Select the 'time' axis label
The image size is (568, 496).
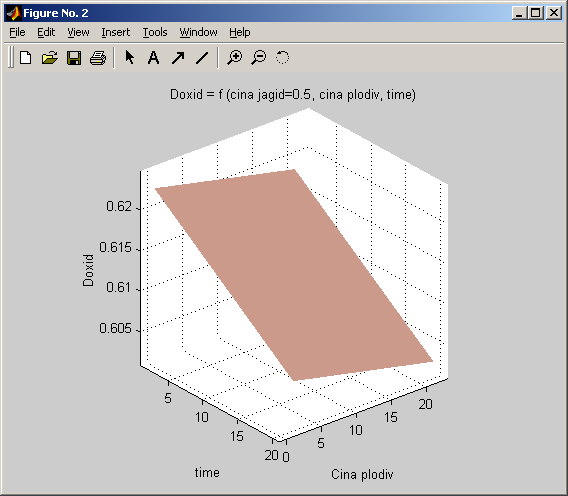tap(207, 472)
